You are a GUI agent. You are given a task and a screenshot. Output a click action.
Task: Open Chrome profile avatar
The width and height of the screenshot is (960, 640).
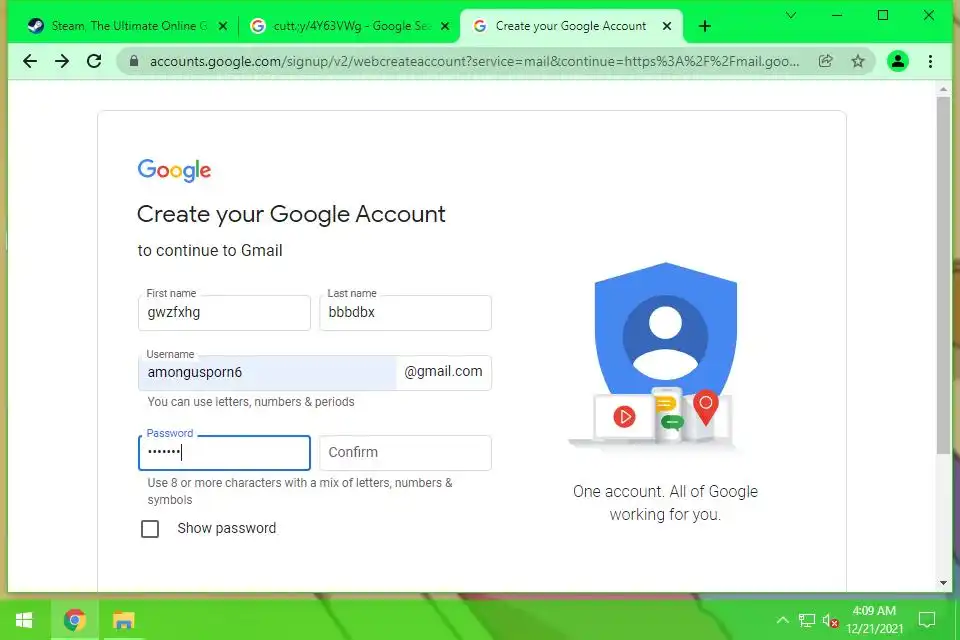click(898, 61)
